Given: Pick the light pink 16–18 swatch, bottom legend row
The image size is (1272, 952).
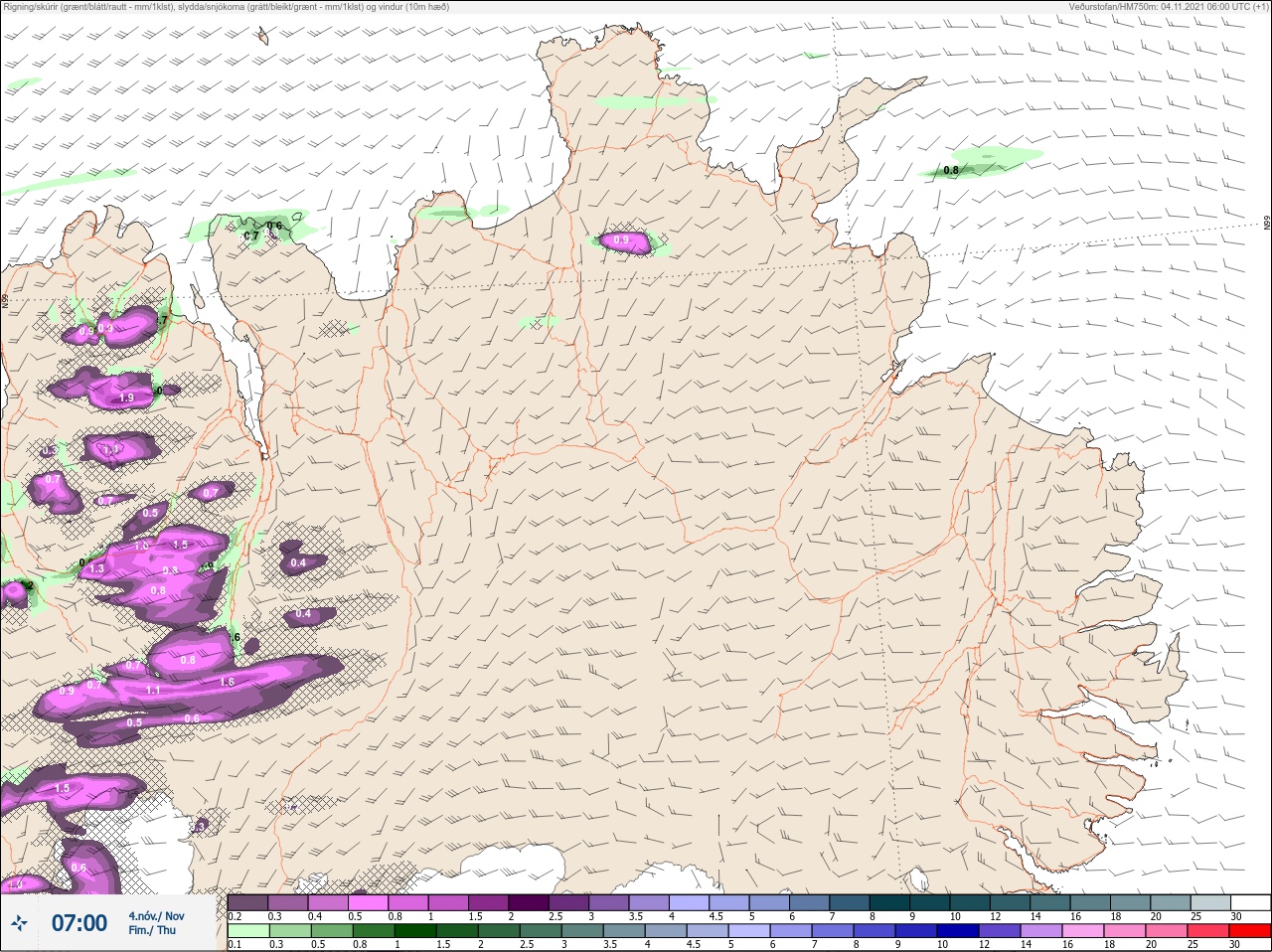Looking at the screenshot, I should [x=1085, y=931].
